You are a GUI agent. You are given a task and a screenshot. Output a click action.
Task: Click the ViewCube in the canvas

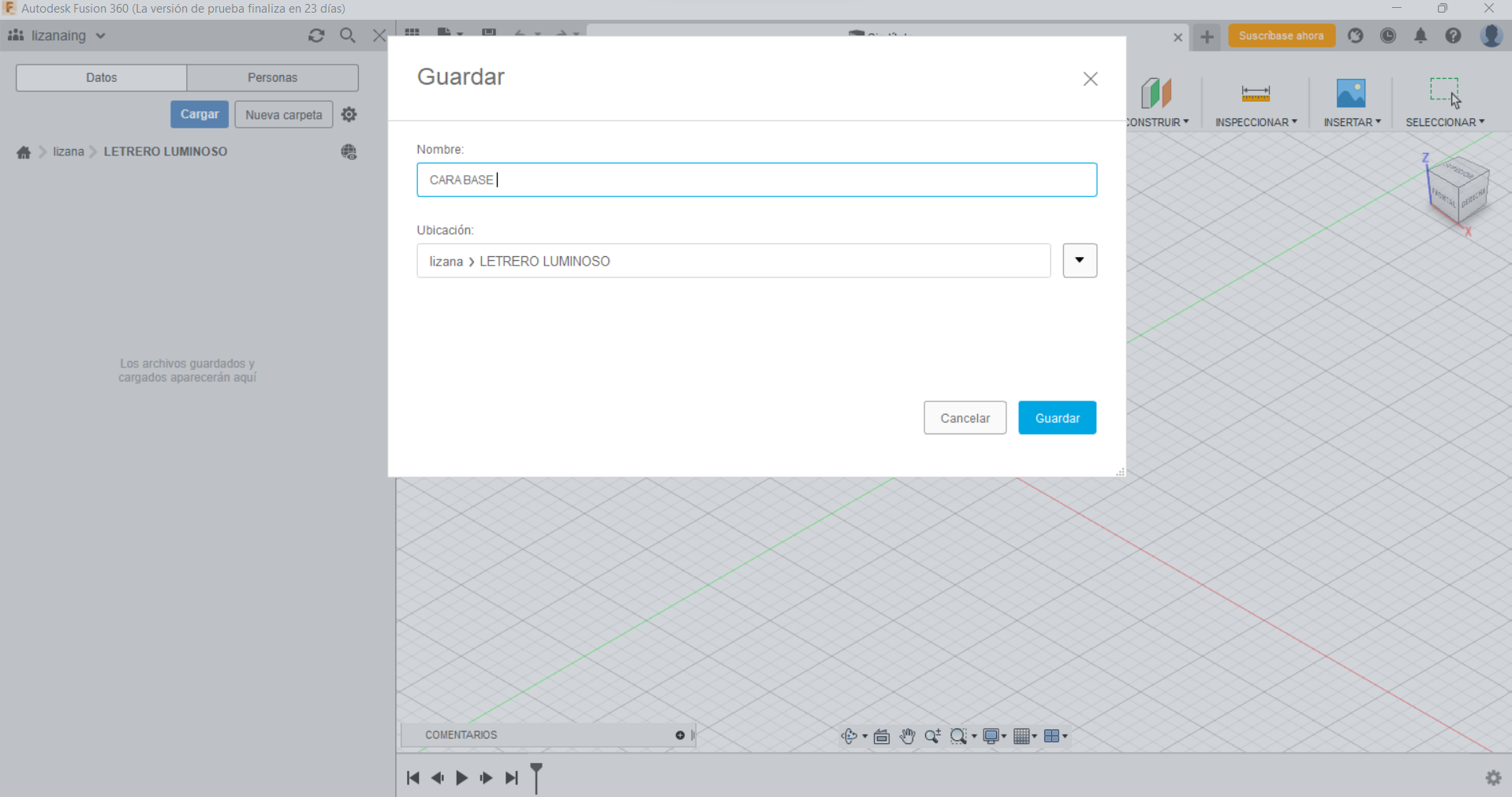tap(1458, 192)
